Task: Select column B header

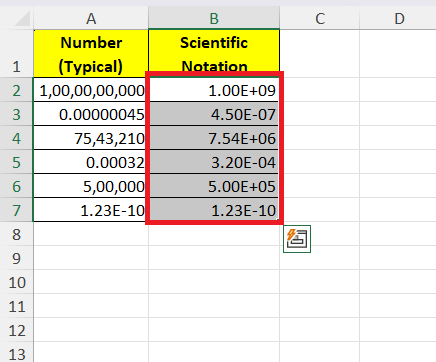Action: (x=214, y=19)
